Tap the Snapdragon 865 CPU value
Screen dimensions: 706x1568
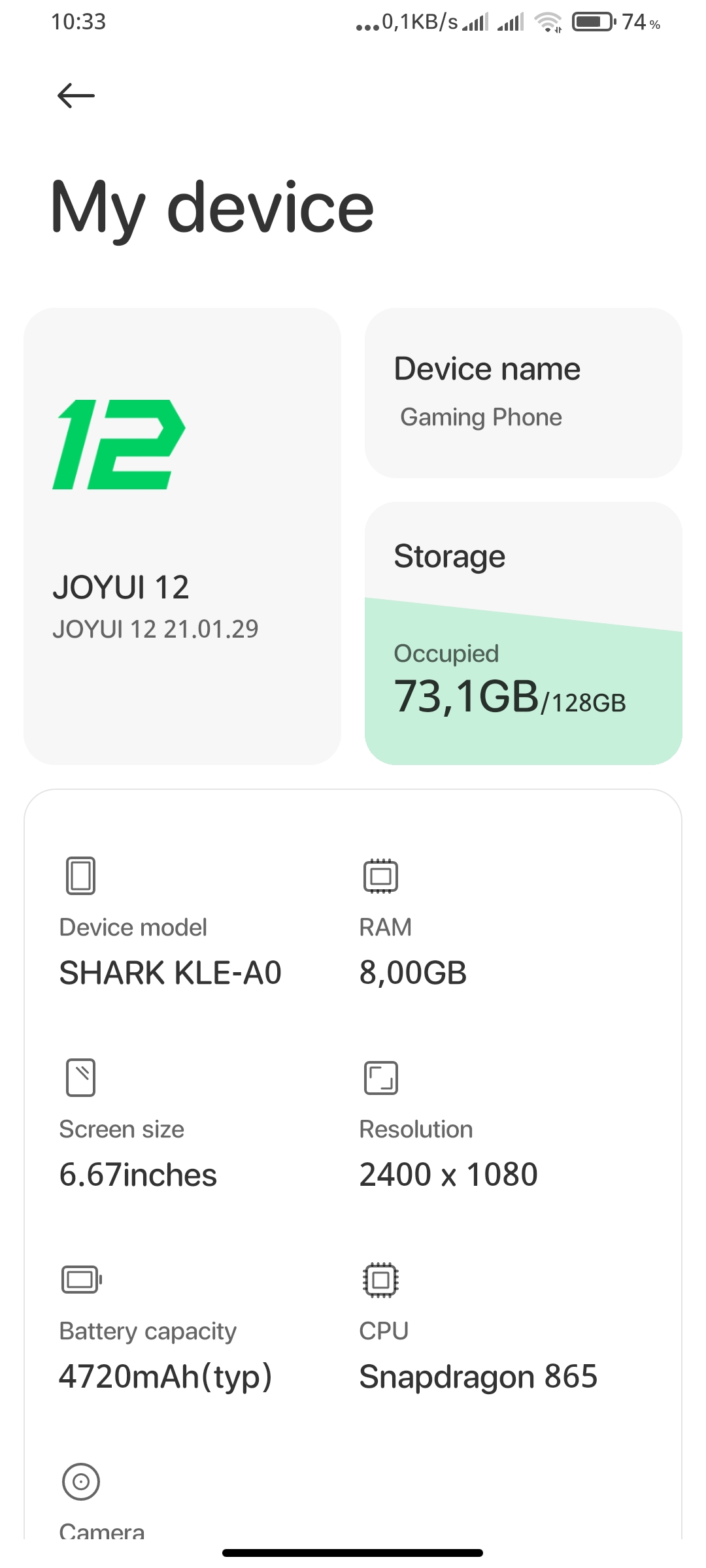(x=478, y=1377)
